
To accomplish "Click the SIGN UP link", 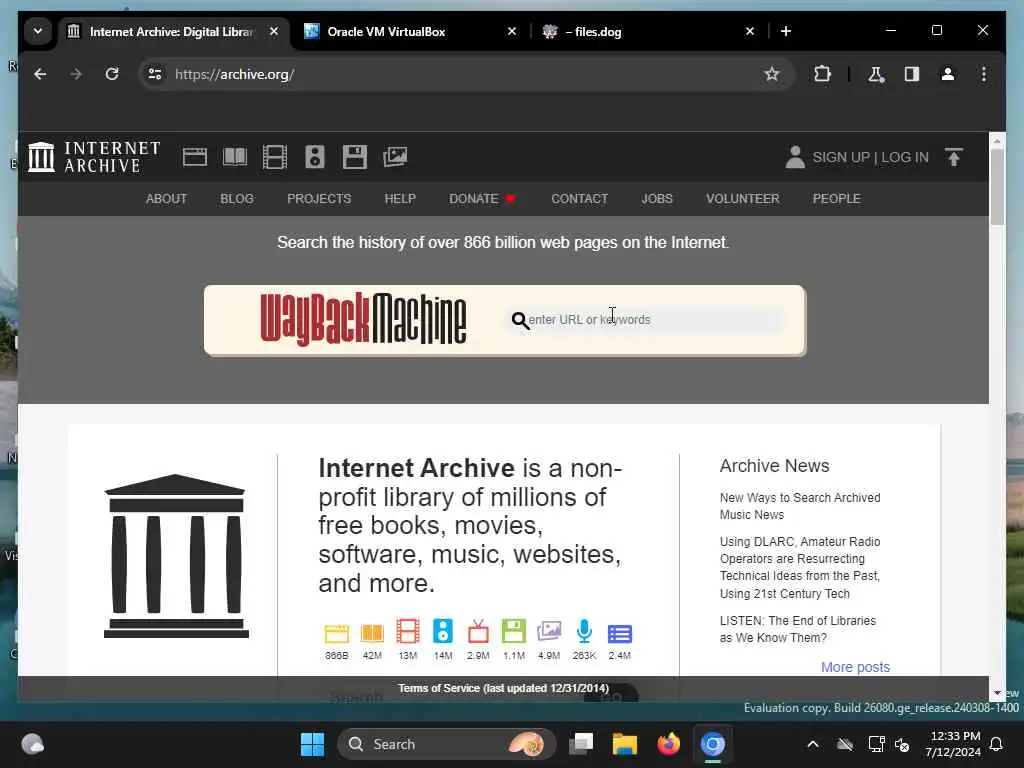I will coord(840,157).
